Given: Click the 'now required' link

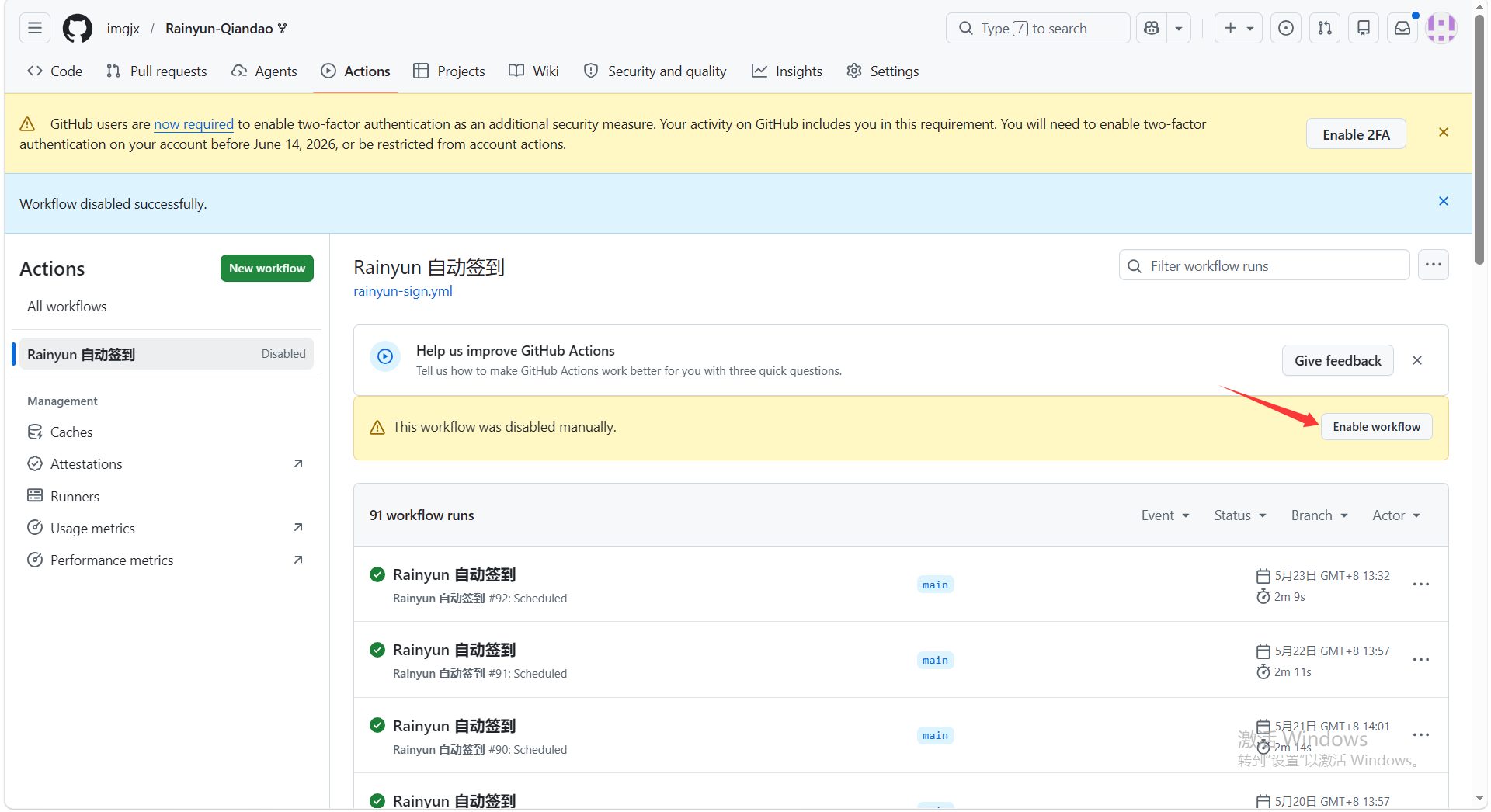Looking at the screenshot, I should (x=193, y=124).
